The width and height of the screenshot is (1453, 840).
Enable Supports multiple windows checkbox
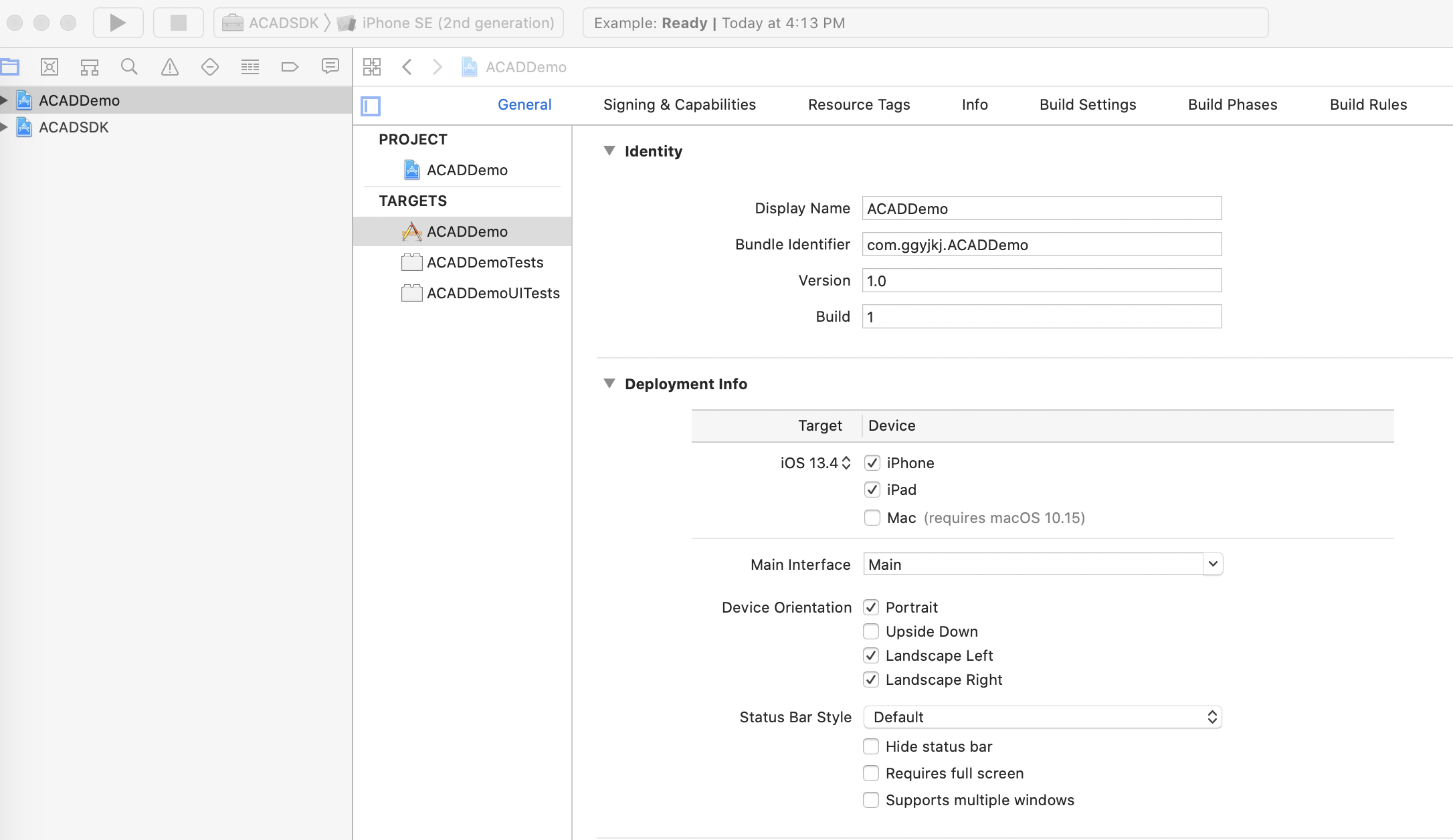(871, 800)
